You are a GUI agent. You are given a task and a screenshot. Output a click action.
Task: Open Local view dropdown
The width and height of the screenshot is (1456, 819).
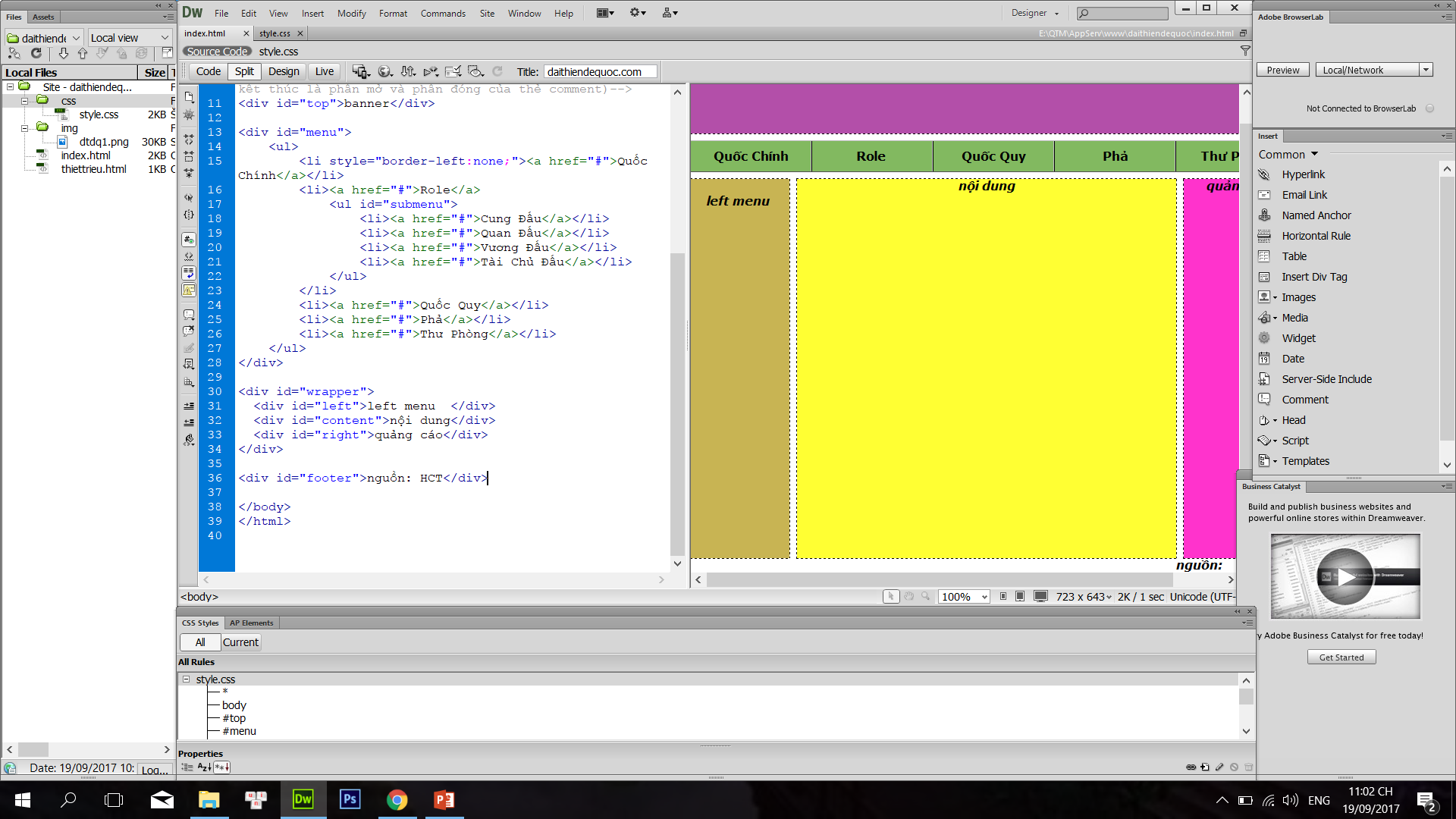[130, 38]
